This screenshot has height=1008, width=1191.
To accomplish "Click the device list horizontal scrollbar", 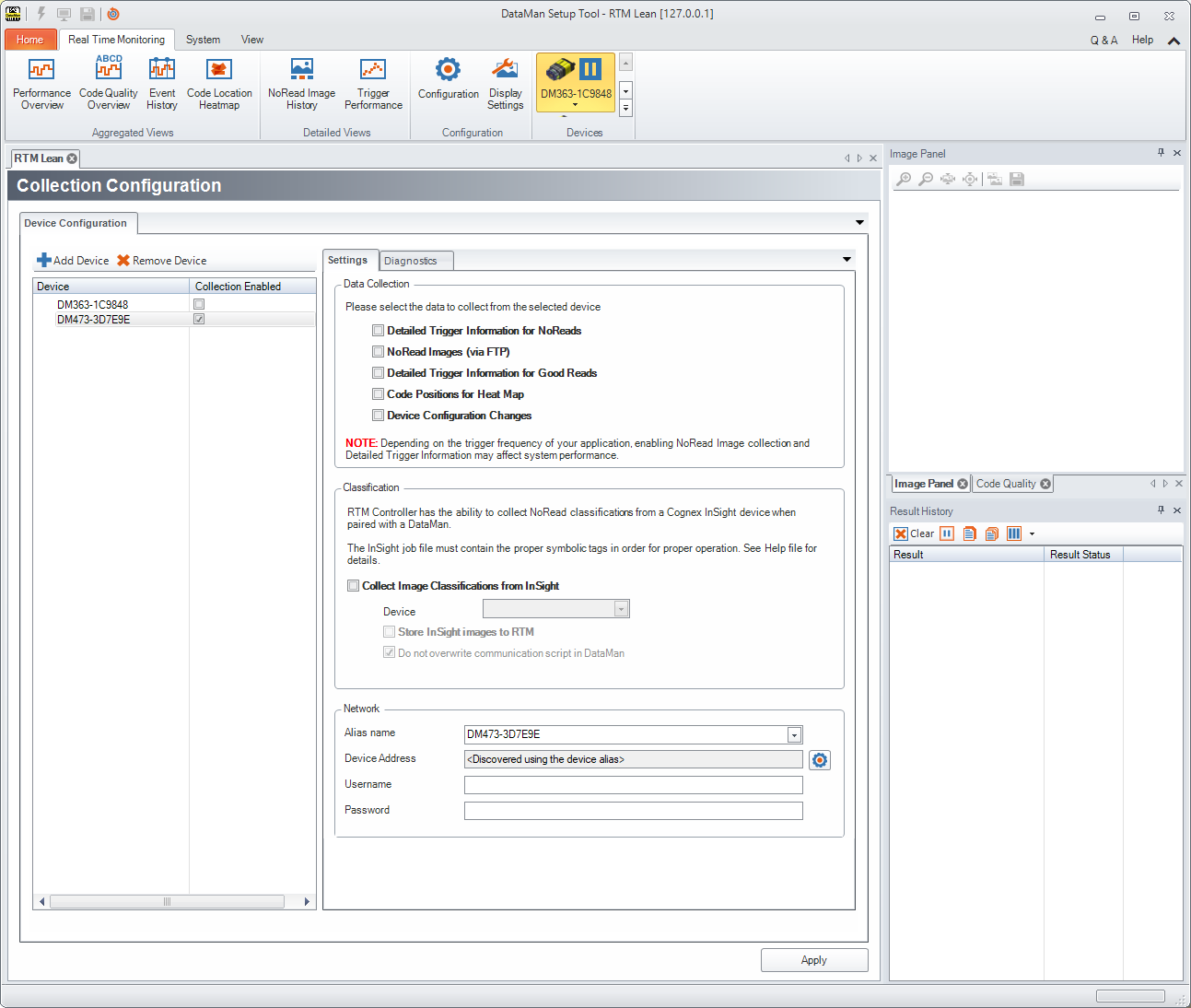I will tap(167, 902).
